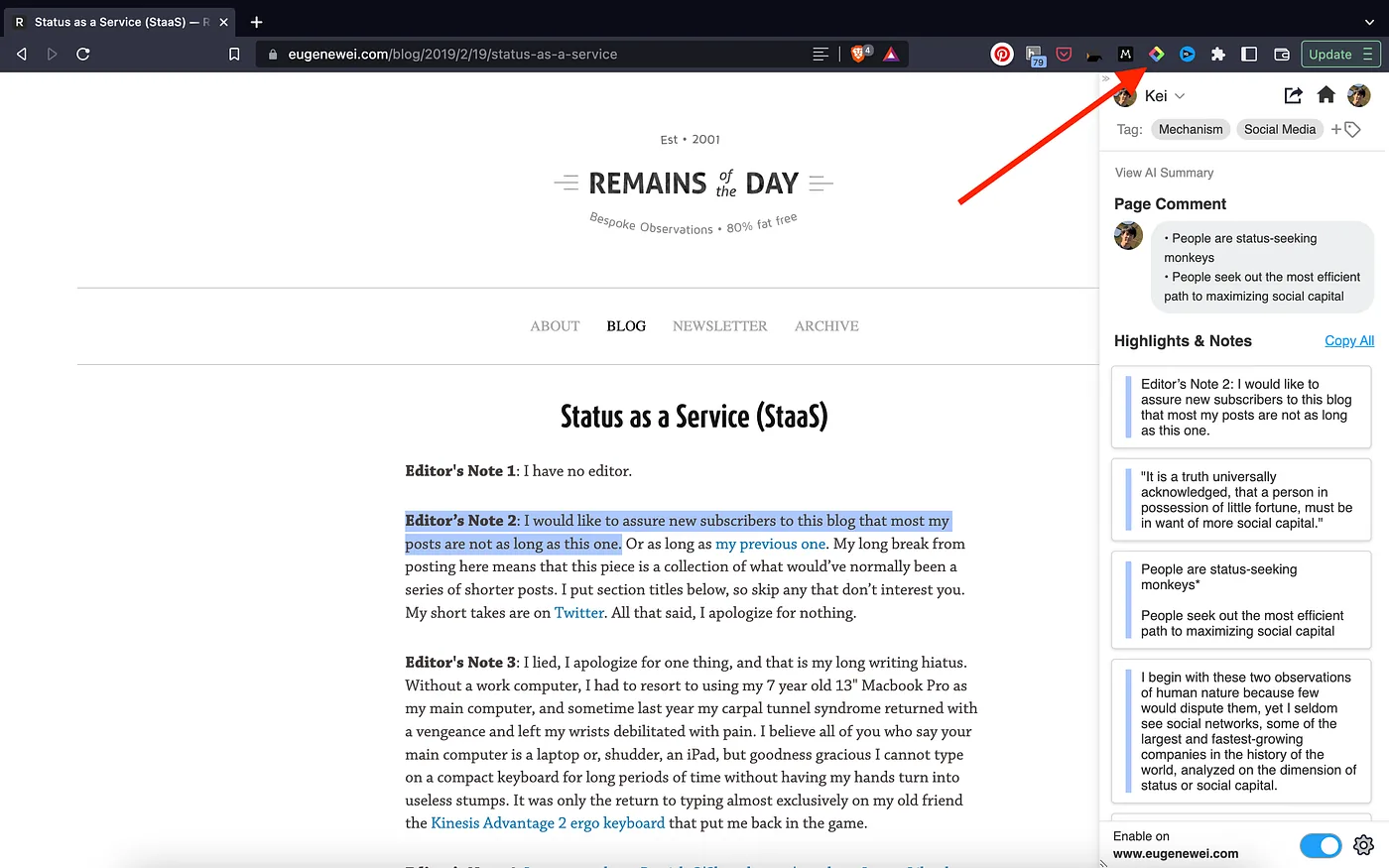
Task: Share highlights with the share icon
Action: [1293, 95]
